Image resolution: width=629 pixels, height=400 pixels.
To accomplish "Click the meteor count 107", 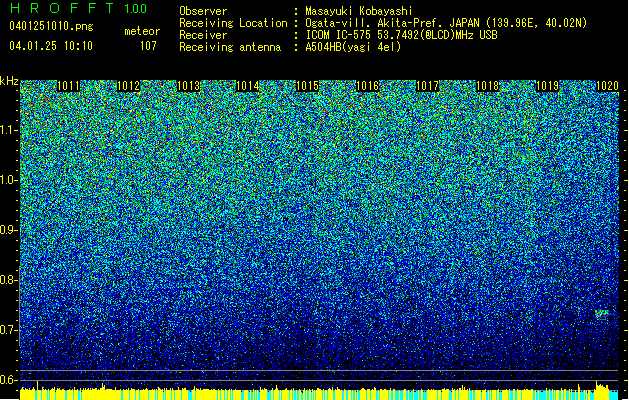I will [148, 46].
